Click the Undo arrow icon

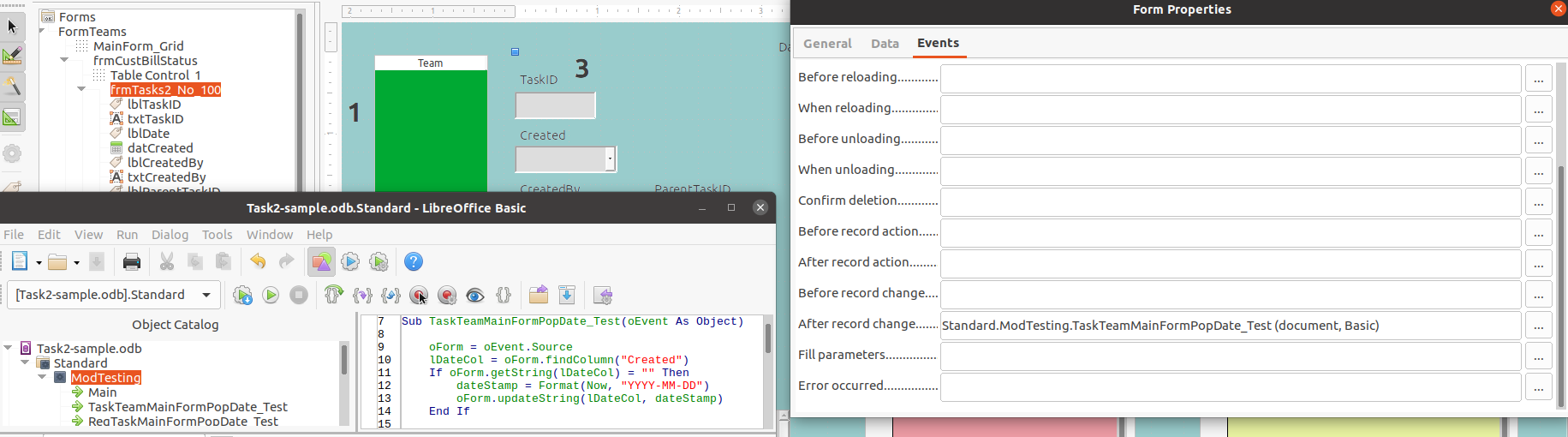pyautogui.click(x=258, y=262)
